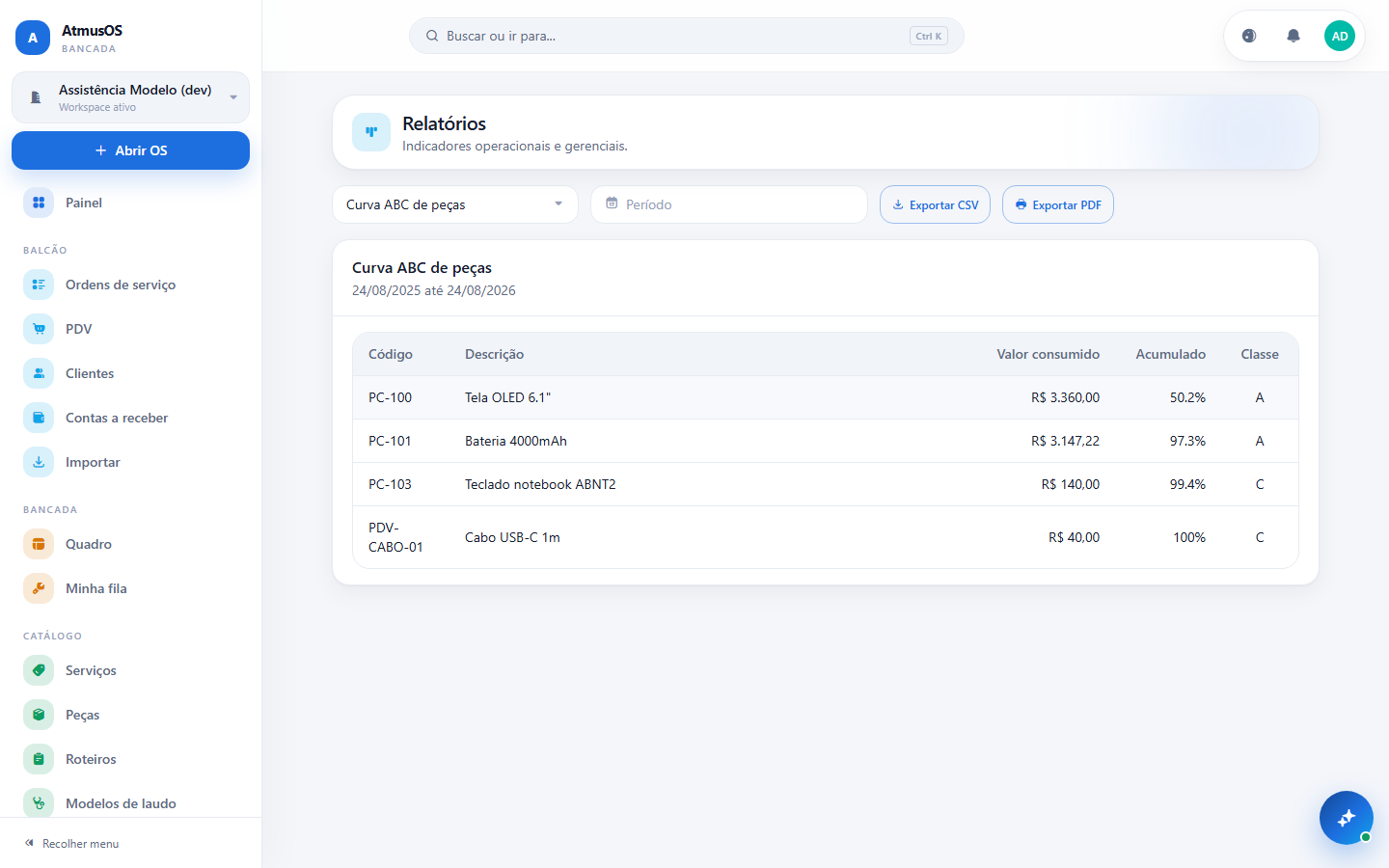Open the AD user avatar menu
Image resolution: width=1389 pixels, height=868 pixels.
1340,36
